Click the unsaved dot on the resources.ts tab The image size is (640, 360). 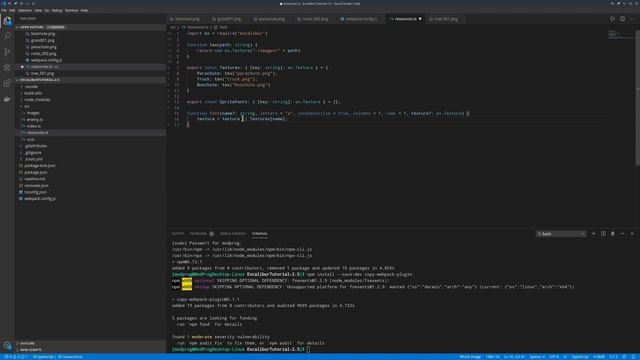[x=420, y=19]
